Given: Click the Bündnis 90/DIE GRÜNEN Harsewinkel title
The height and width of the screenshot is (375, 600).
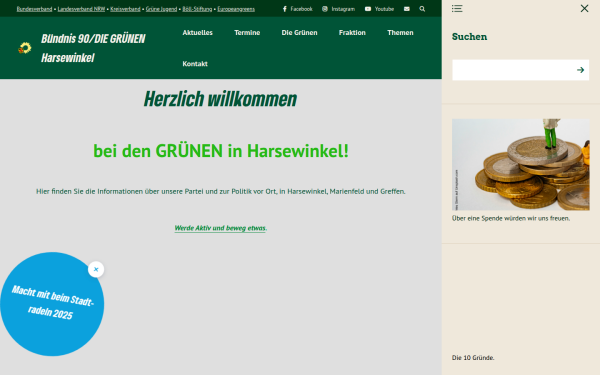Looking at the screenshot, I should coord(93,48).
